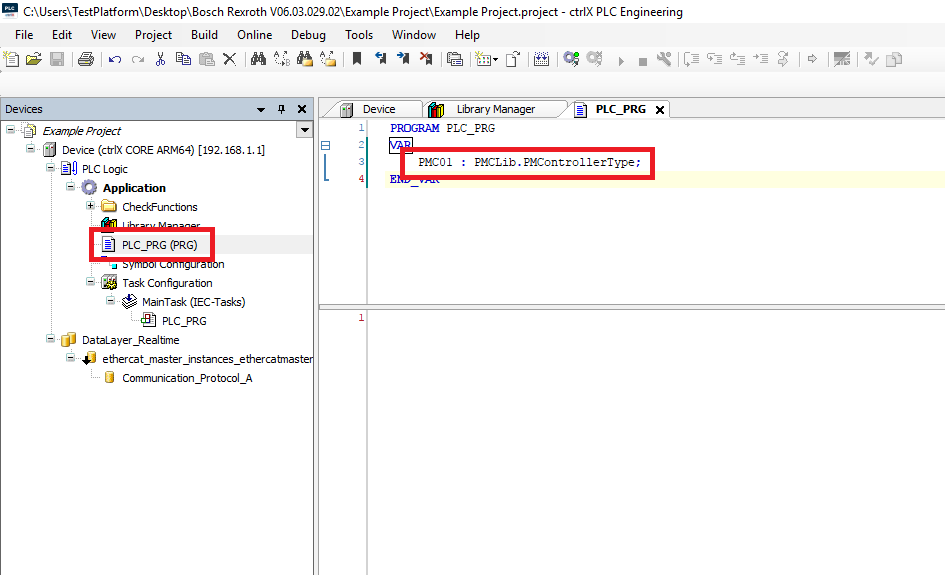Toggle bookmark with the bookmark icon
945x575 pixels.
[357, 60]
